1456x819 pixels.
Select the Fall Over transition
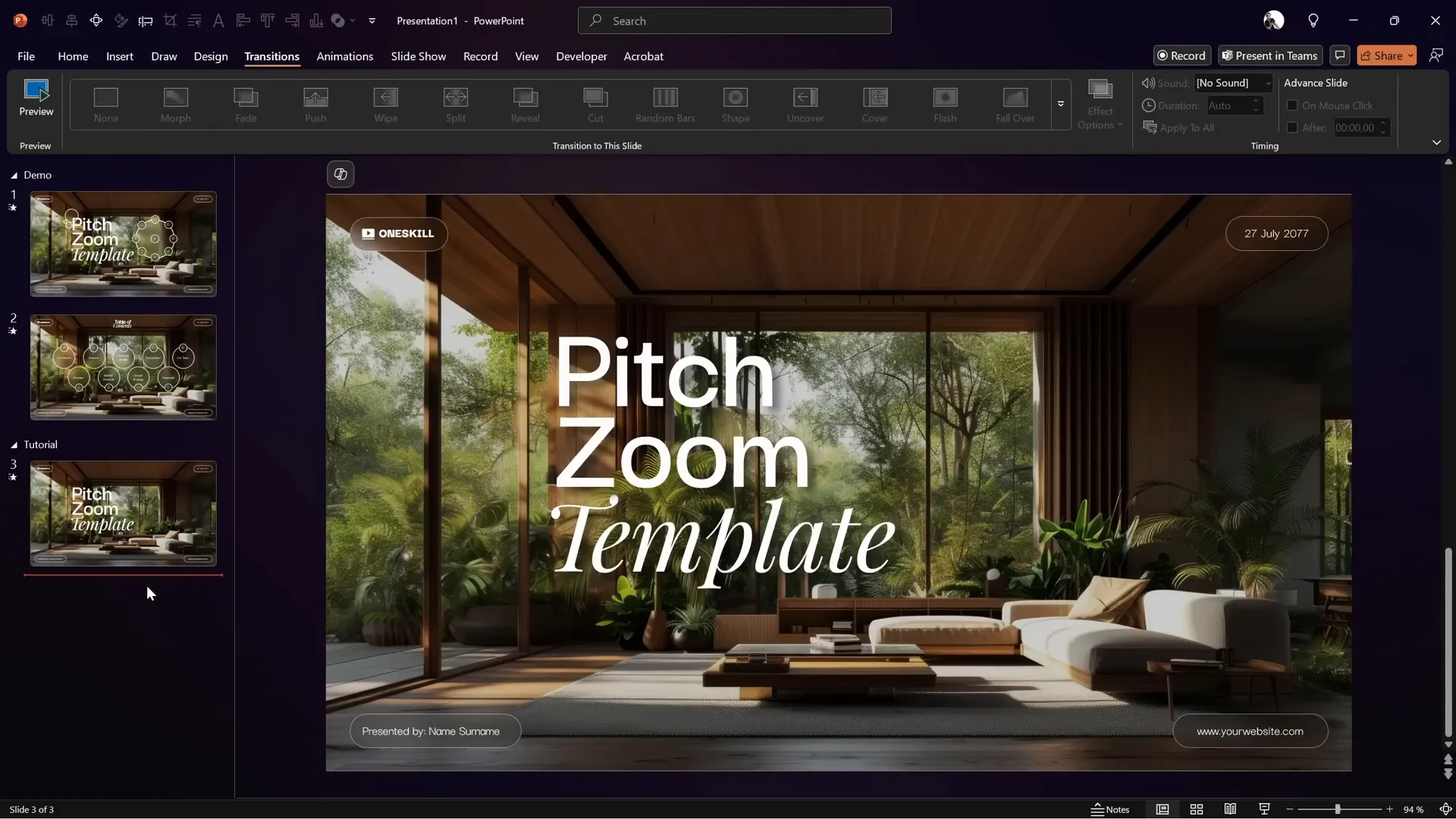(1015, 104)
